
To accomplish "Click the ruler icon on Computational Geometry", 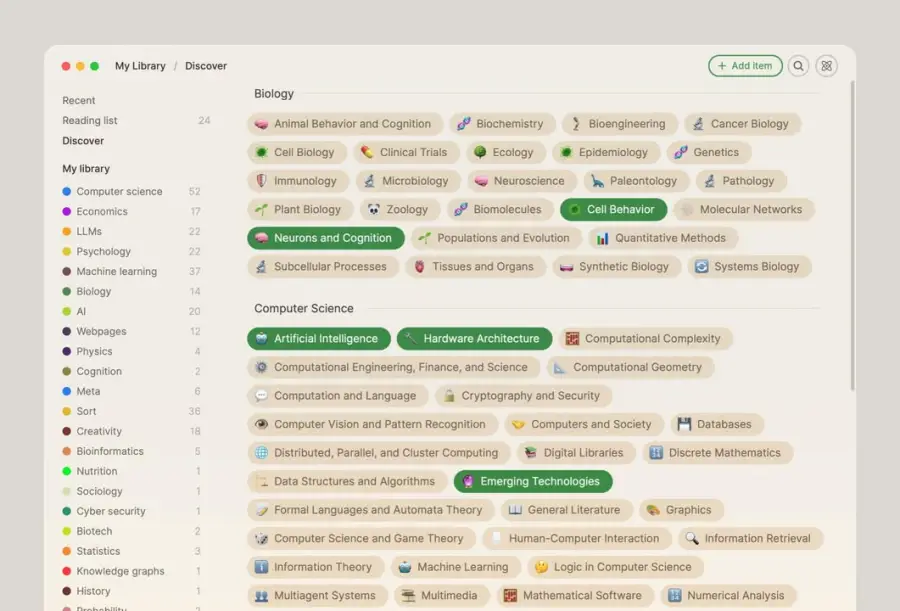I will point(560,368).
